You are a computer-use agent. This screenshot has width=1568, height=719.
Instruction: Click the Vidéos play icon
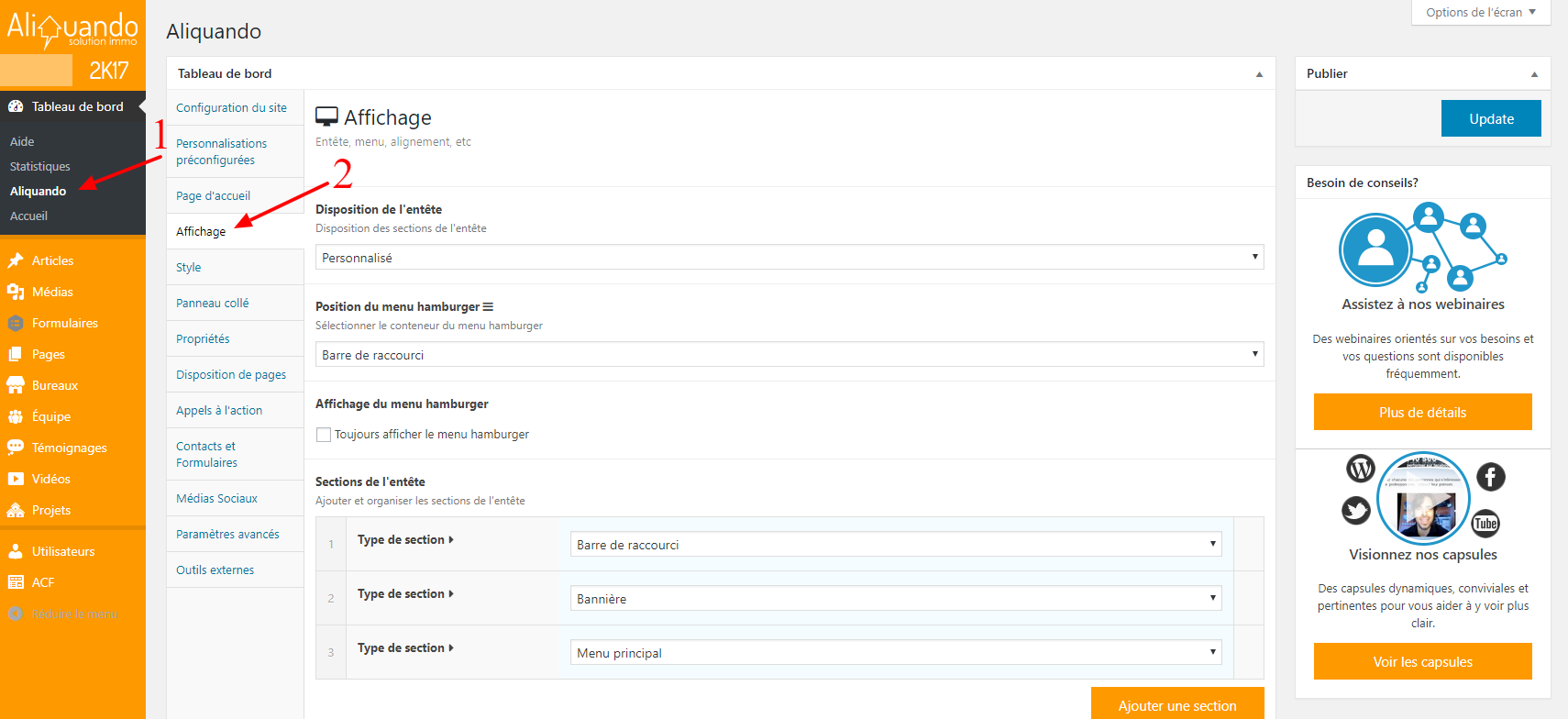point(16,479)
